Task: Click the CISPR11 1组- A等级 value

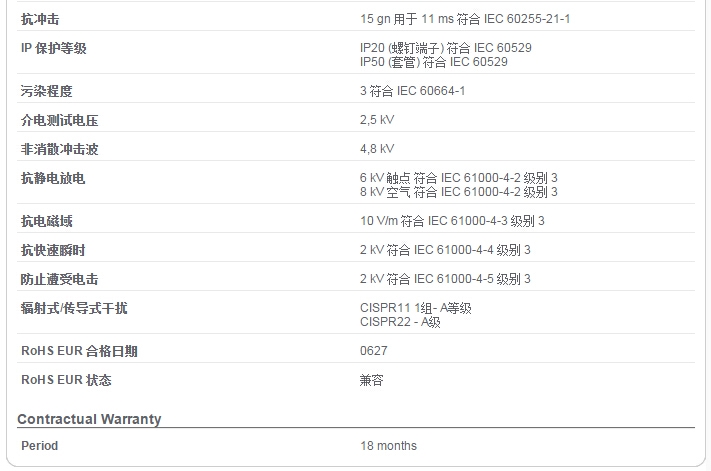Action: click(415, 308)
